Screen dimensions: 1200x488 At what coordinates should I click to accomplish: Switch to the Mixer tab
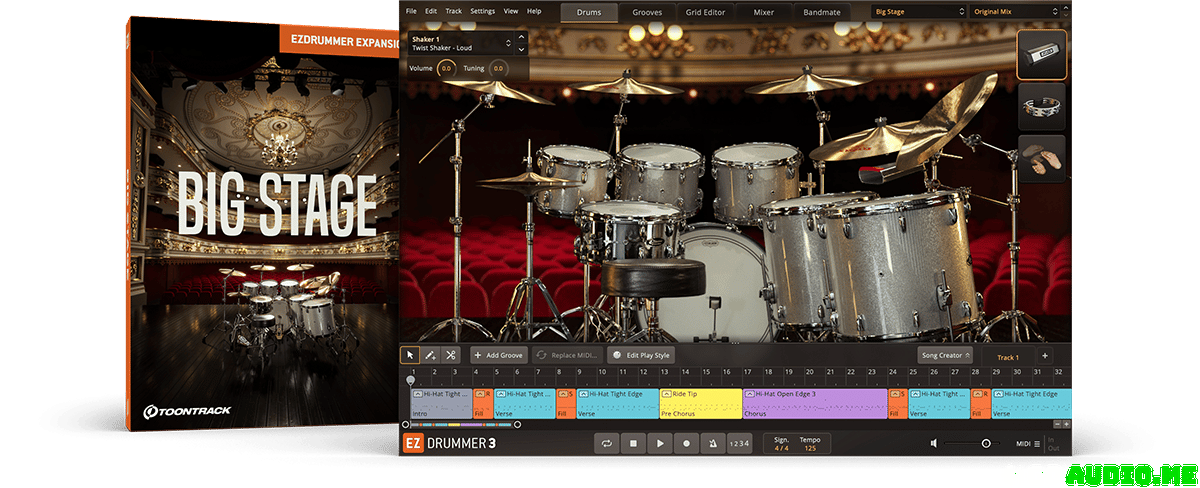764,12
